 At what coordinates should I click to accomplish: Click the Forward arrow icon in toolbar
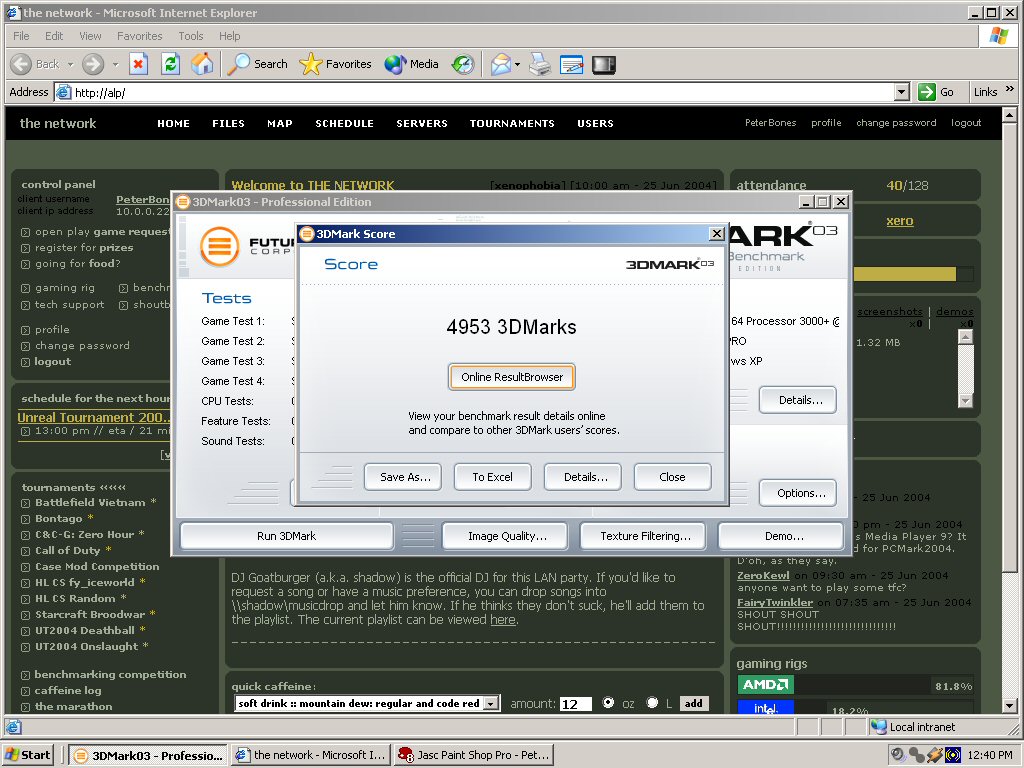93,64
